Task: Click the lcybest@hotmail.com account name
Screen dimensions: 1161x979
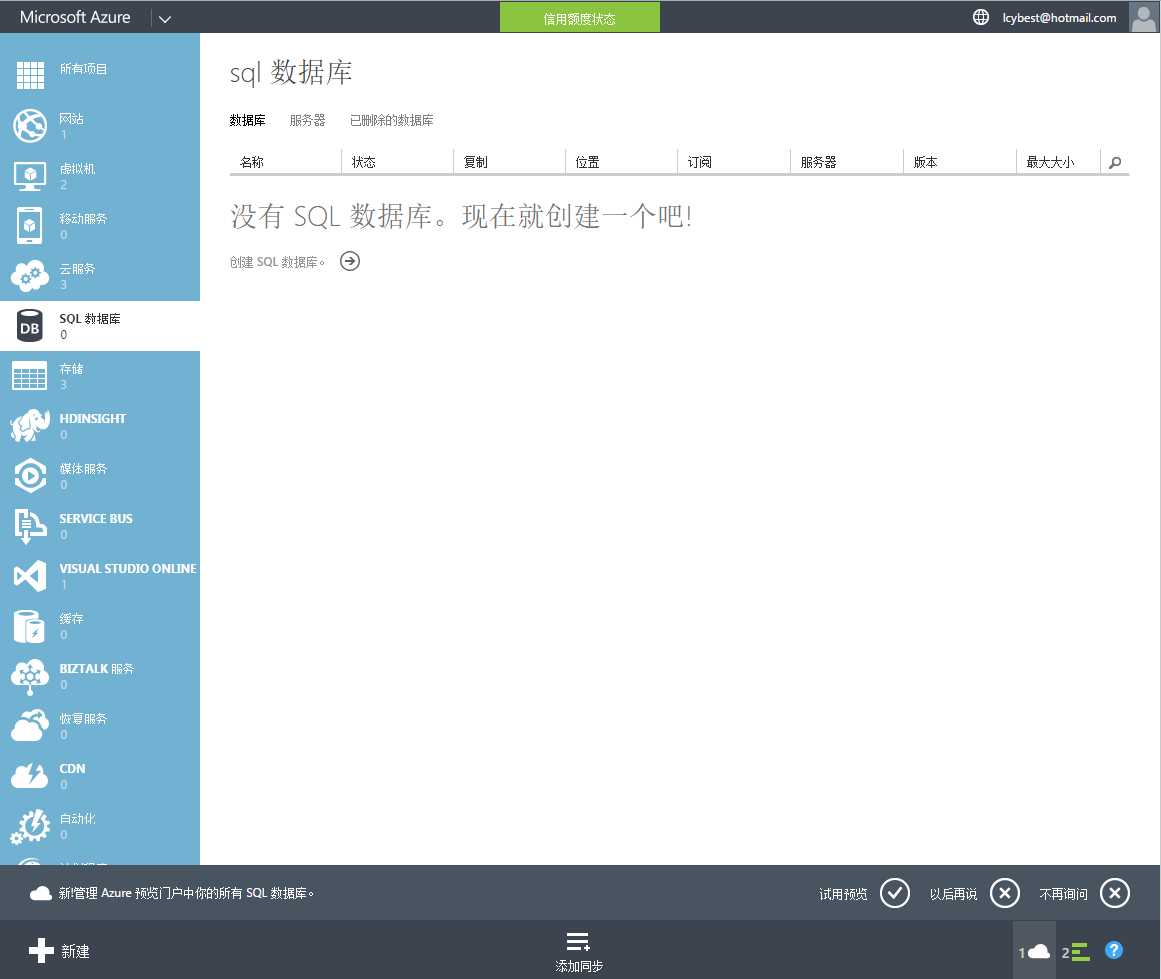Action: coord(1060,18)
